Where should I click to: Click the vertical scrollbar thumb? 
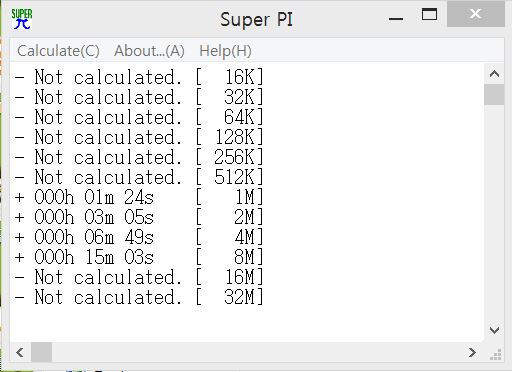point(494,95)
